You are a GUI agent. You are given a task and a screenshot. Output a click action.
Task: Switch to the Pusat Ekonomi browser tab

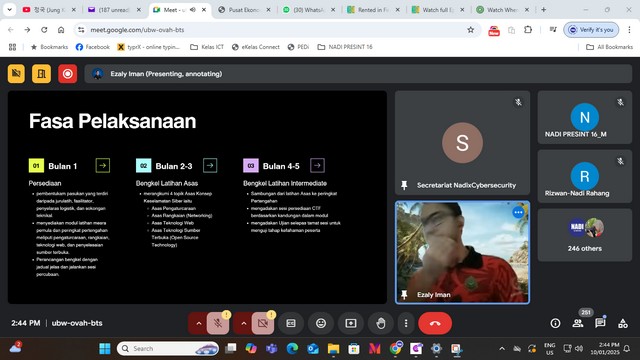click(244, 10)
